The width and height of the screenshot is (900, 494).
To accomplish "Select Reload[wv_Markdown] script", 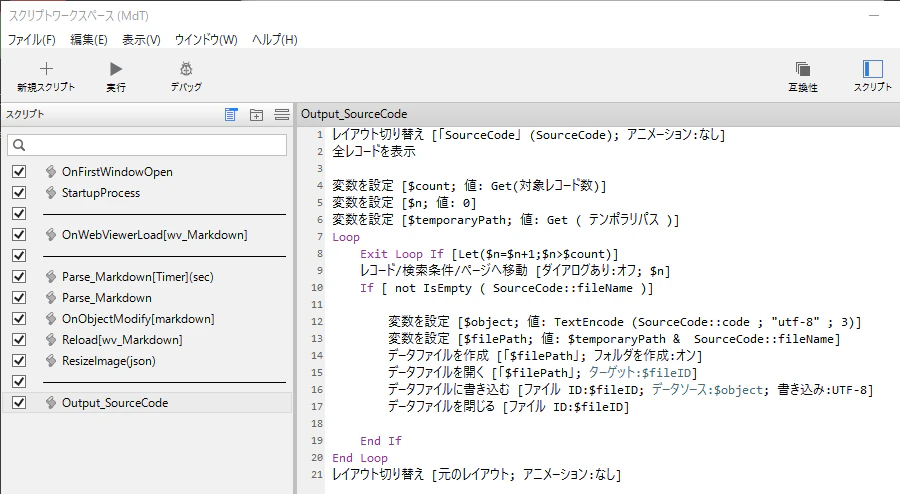I will point(122,340).
